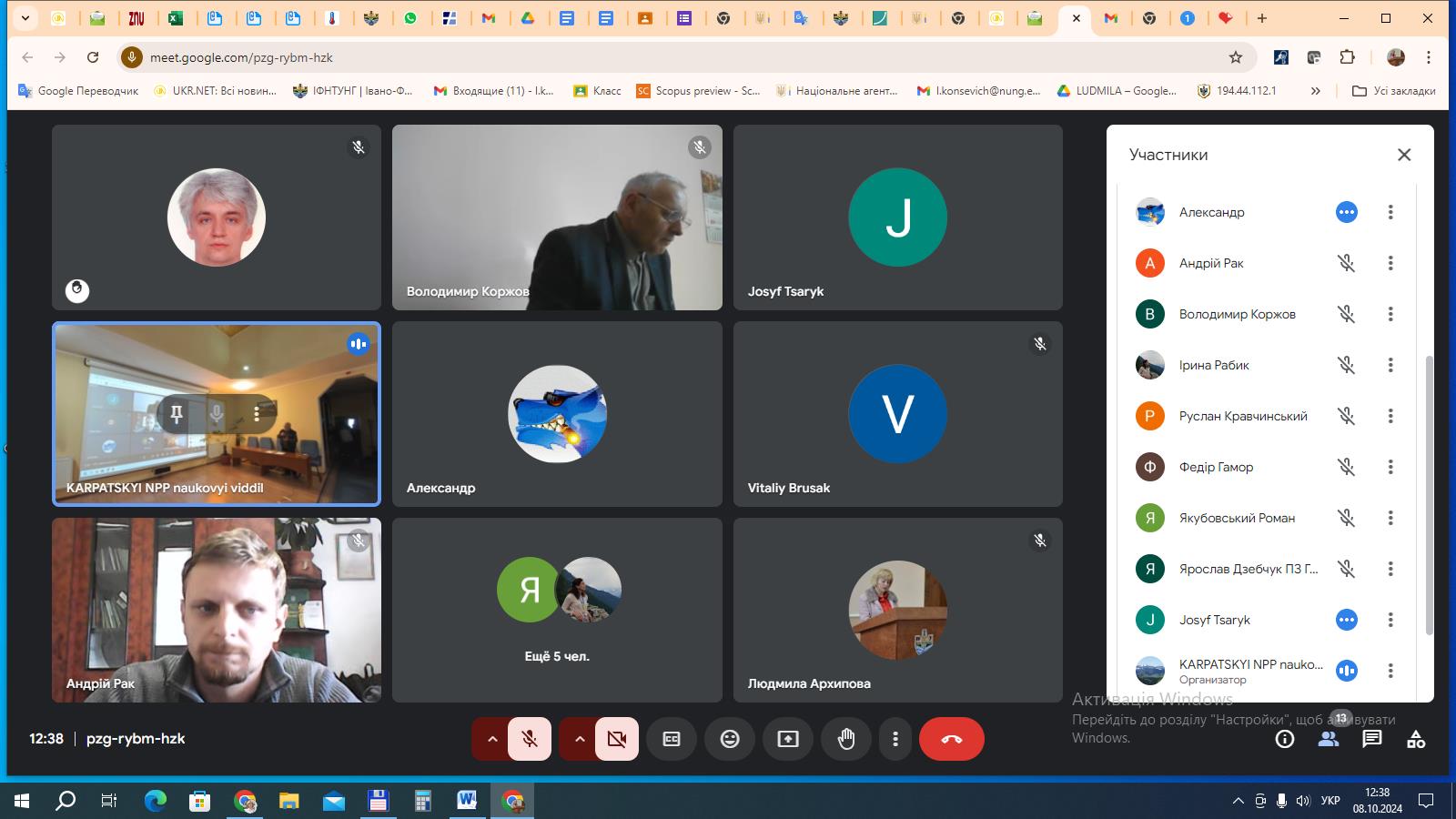This screenshot has height=819, width=1456.
Task: Pin the KARPATSKYI NPP video tile
Action: (177, 414)
